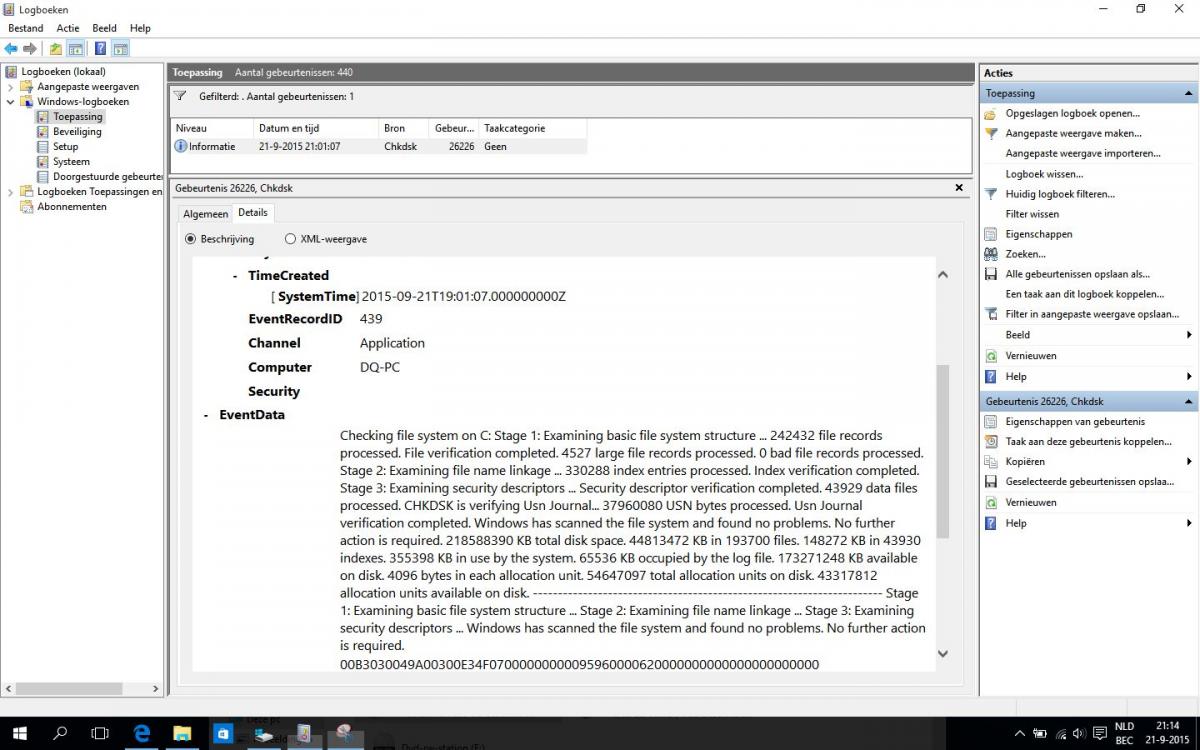This screenshot has height=750, width=1200.
Task: Launch Microsoft Edge from the taskbar
Action: (x=141, y=733)
